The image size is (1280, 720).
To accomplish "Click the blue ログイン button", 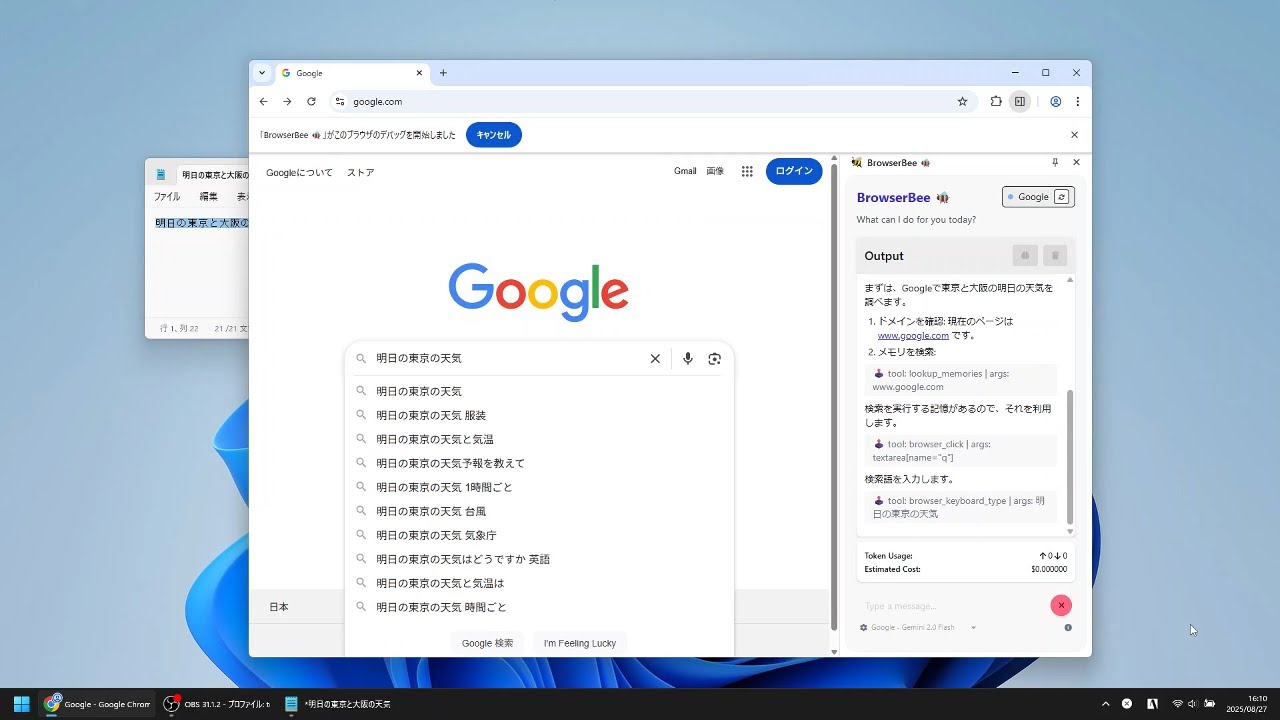I will 794,171.
